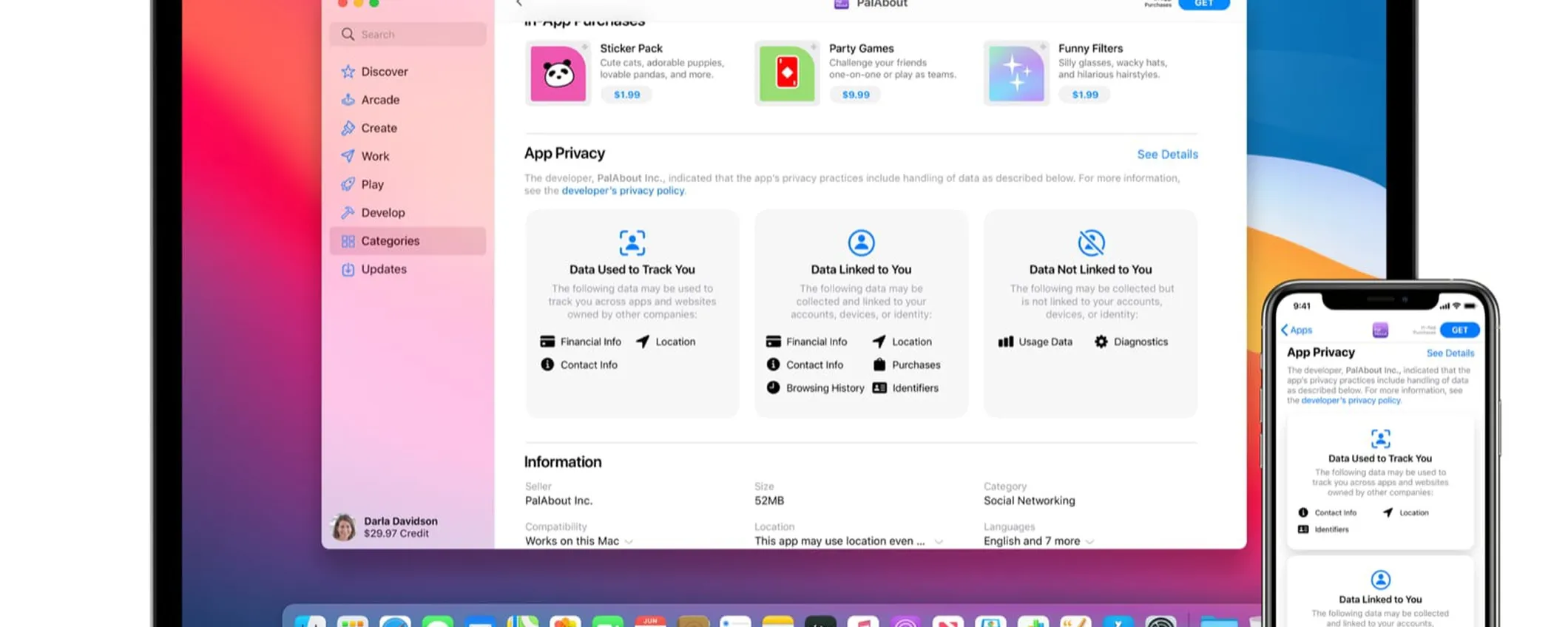Screen dimensions: 1568x627
Task: Click the 'App Privacy' heading on Mac
Action: point(564,153)
